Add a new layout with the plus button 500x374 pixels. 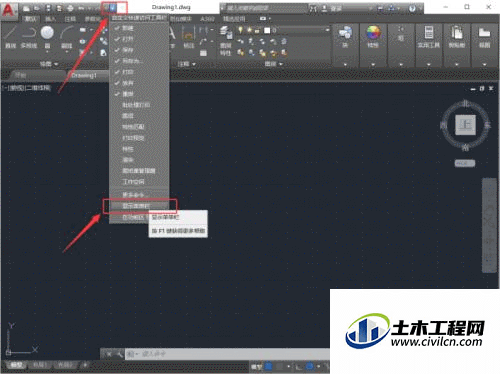[85, 365]
